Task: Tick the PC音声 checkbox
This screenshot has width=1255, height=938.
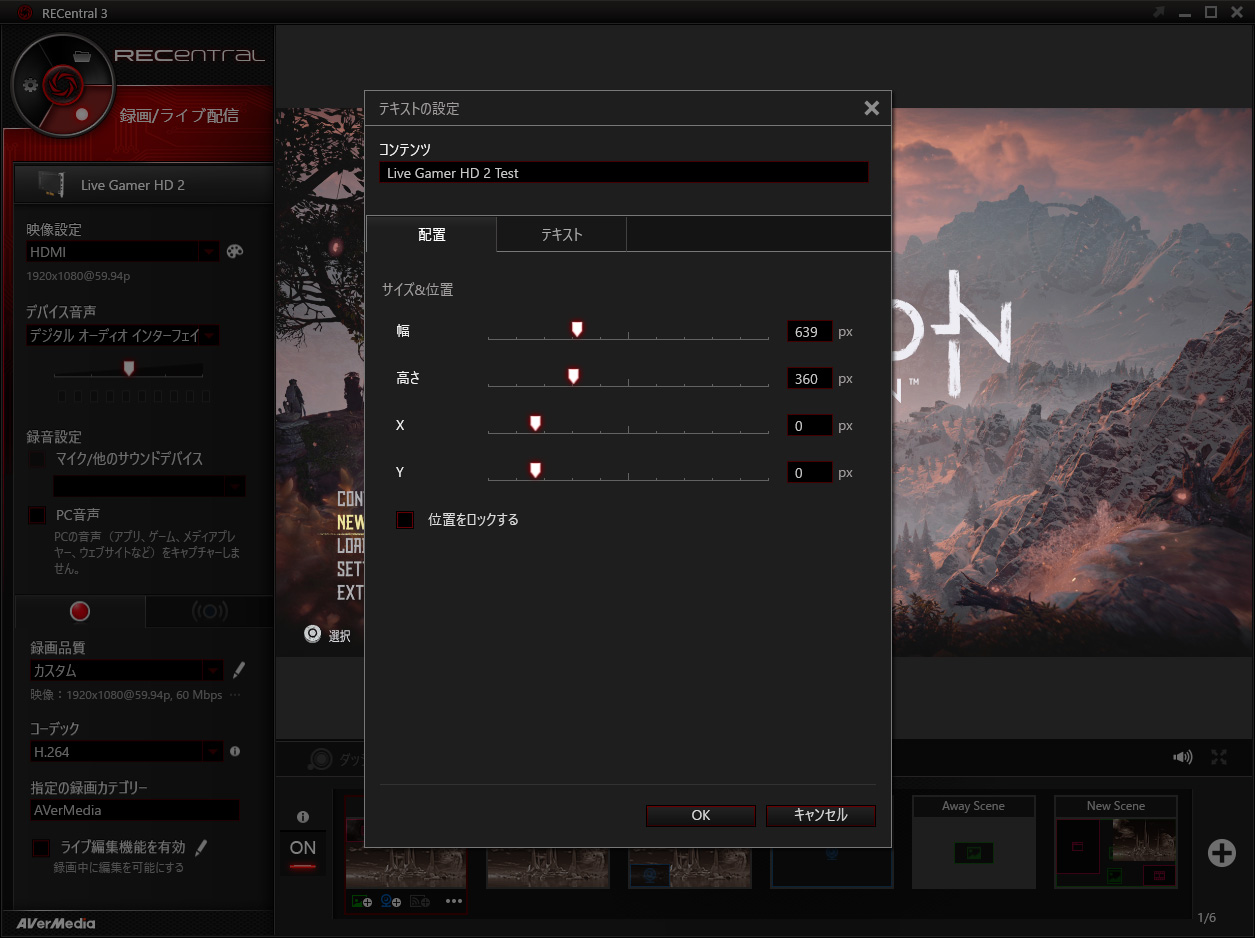Action: click(x=37, y=515)
